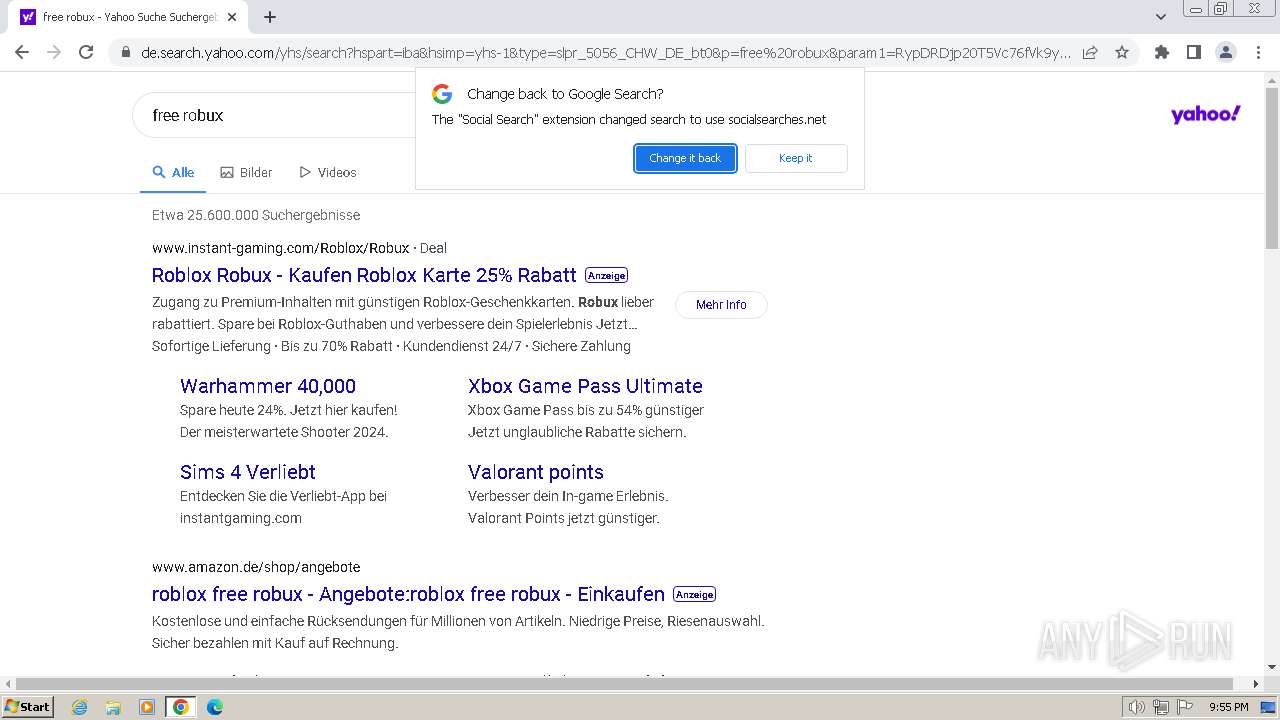Viewport: 1280px width, 720px height.
Task: Click Keep it button
Action: 796,158
